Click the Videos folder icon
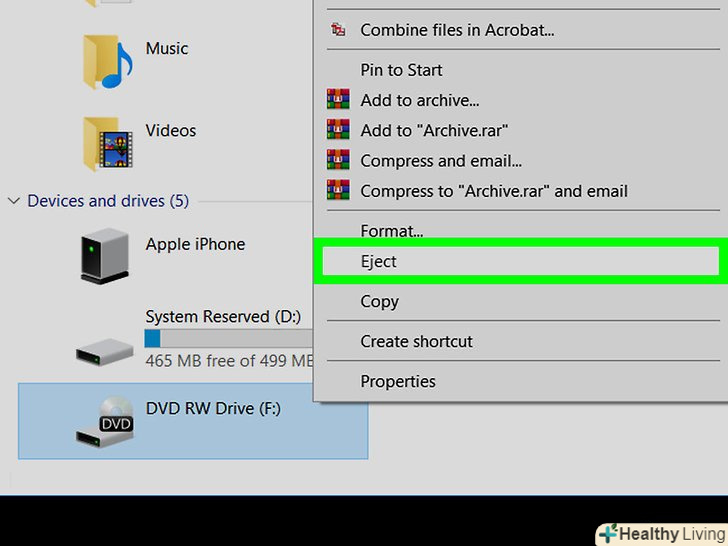Image resolution: width=728 pixels, height=546 pixels. tap(108, 144)
